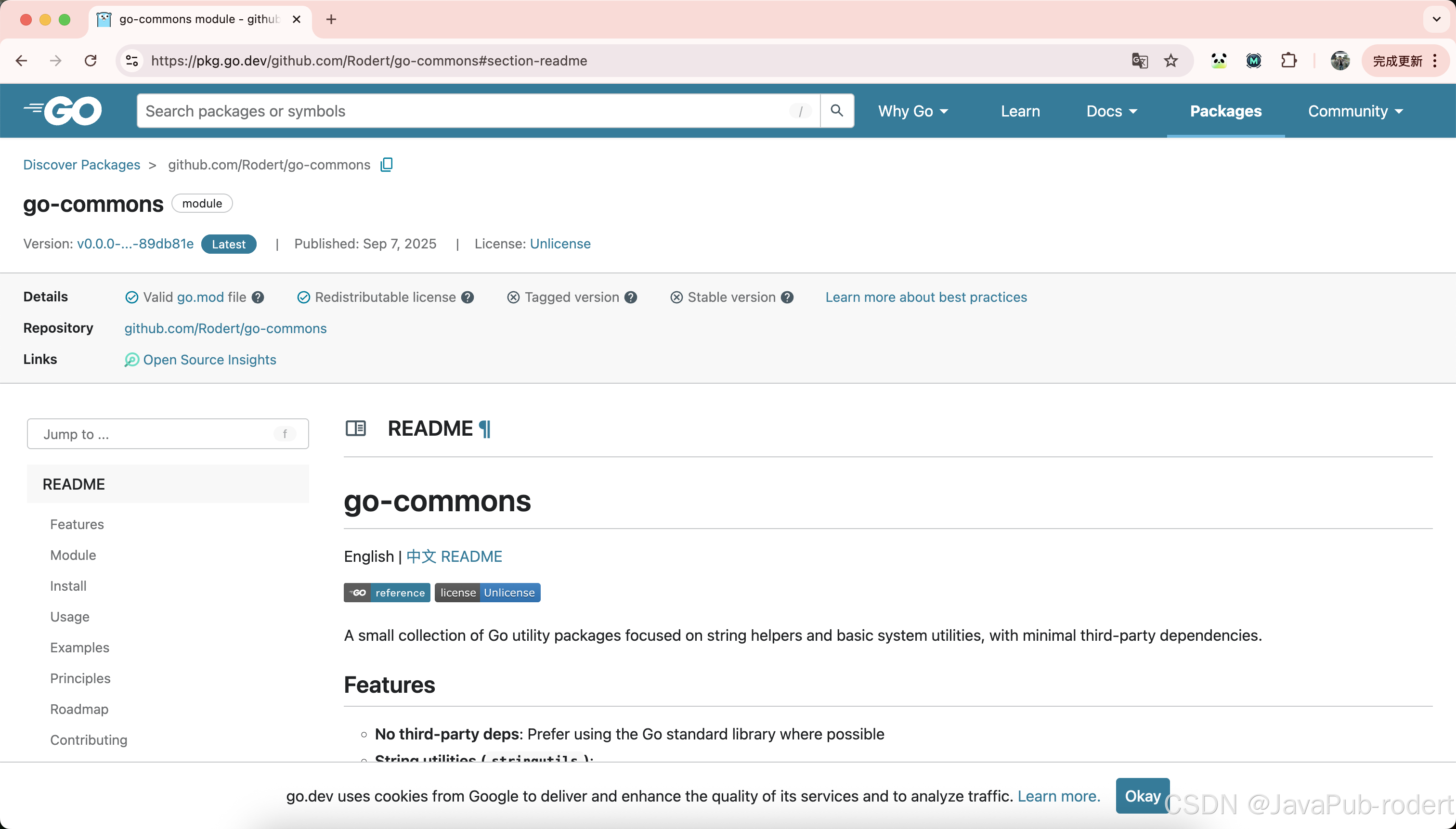Jump to Principles in sidebar
The image size is (1456, 829).
click(80, 678)
